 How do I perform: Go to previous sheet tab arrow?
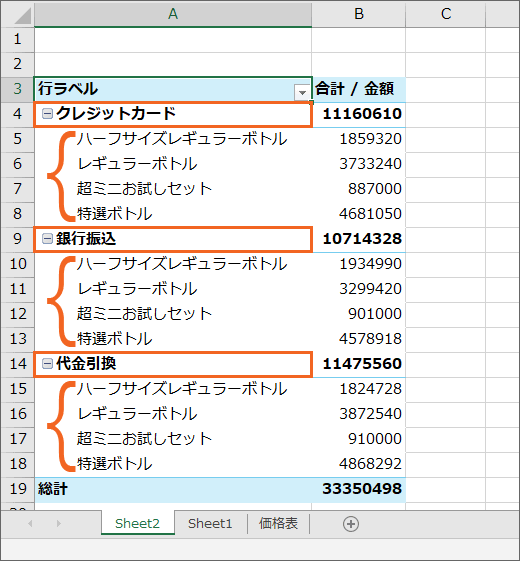coord(30,524)
